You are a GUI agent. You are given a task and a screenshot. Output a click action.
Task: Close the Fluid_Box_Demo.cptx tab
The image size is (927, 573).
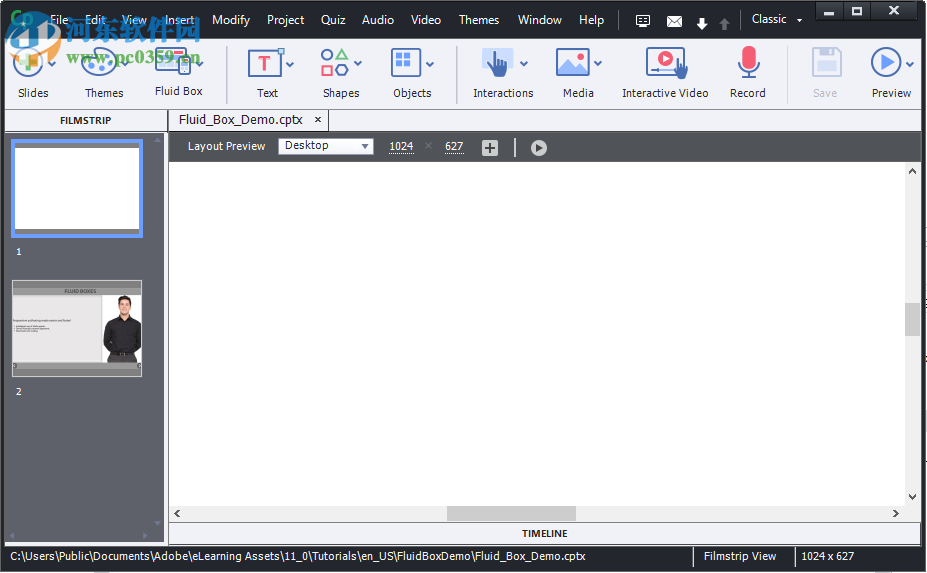click(318, 119)
